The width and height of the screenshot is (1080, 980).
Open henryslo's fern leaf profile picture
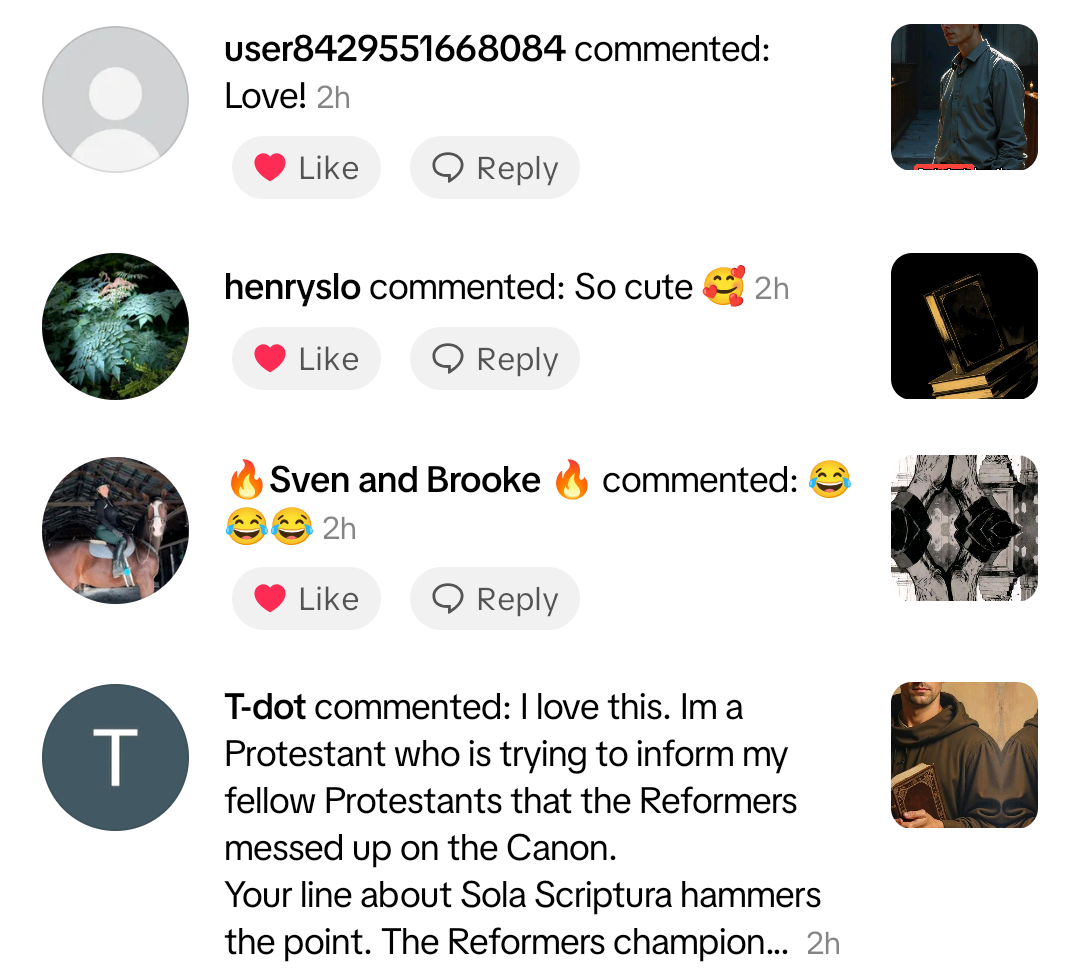116,326
